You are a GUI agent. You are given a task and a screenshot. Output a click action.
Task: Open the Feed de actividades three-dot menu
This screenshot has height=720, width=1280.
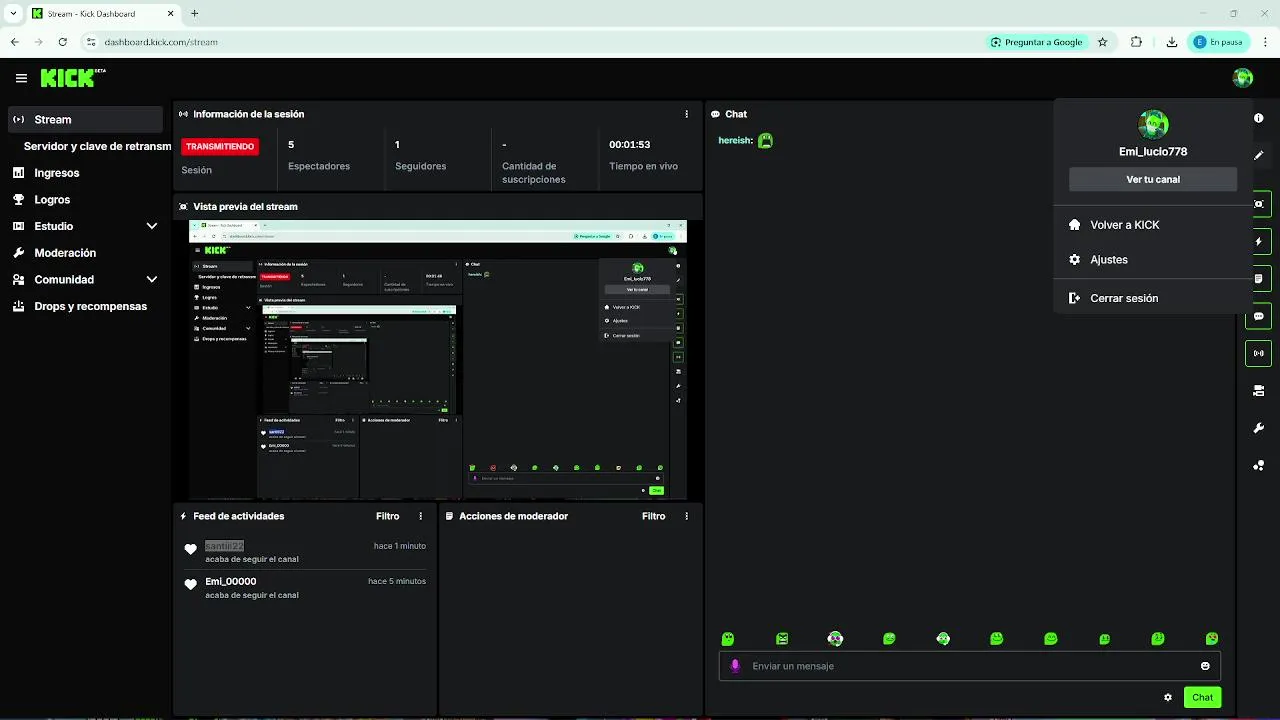420,516
